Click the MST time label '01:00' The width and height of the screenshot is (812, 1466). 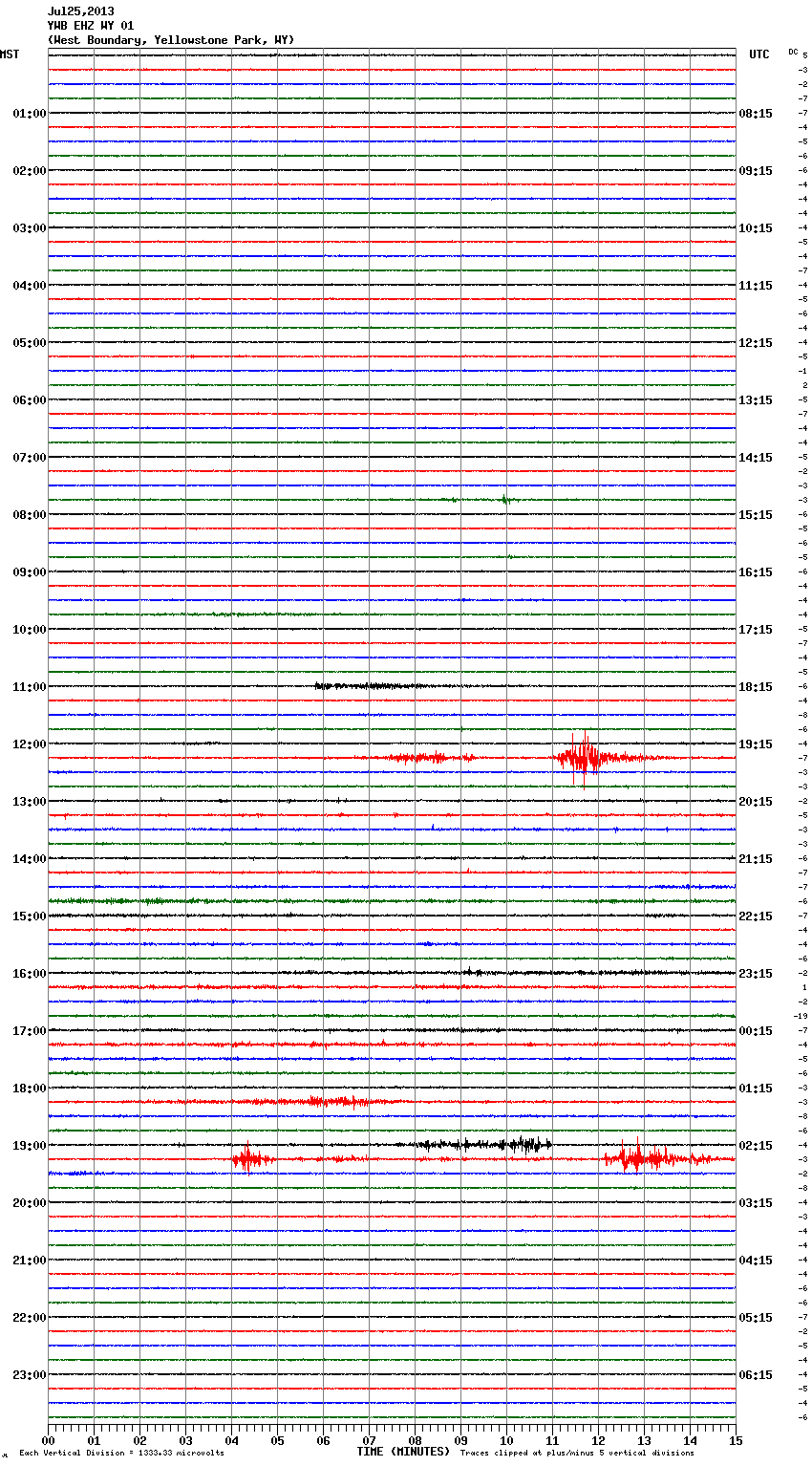(x=30, y=114)
